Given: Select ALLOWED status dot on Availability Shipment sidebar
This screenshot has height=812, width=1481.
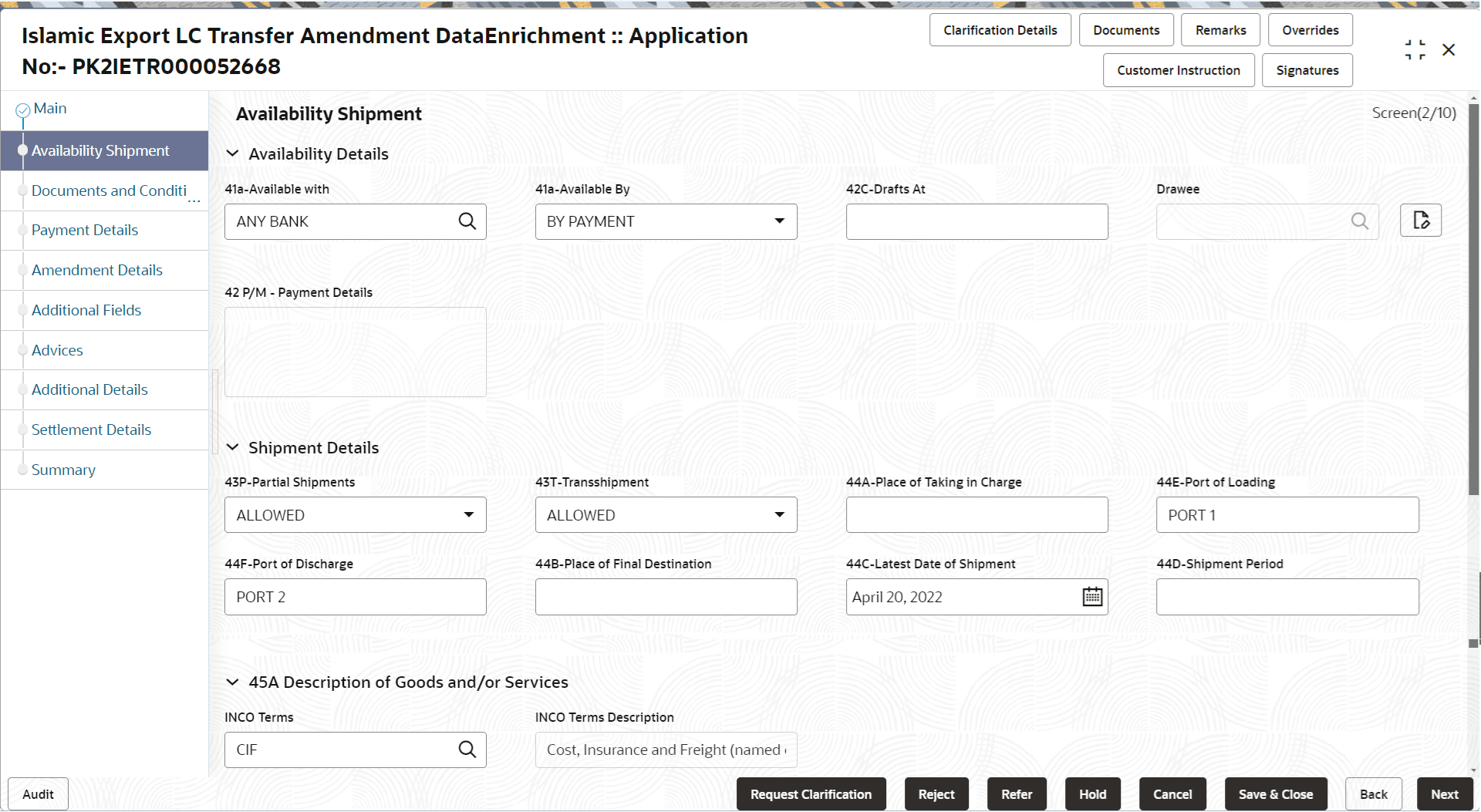Looking at the screenshot, I should point(24,151).
